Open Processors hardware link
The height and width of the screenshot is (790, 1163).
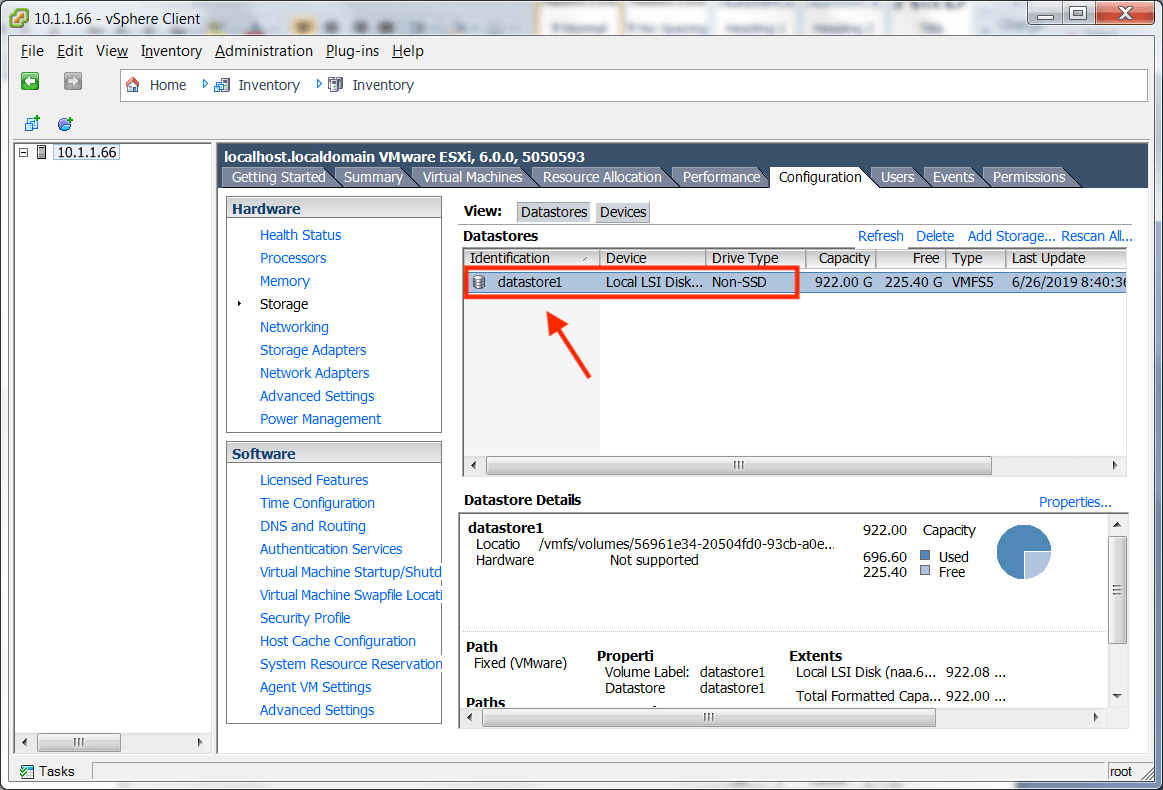click(x=293, y=258)
